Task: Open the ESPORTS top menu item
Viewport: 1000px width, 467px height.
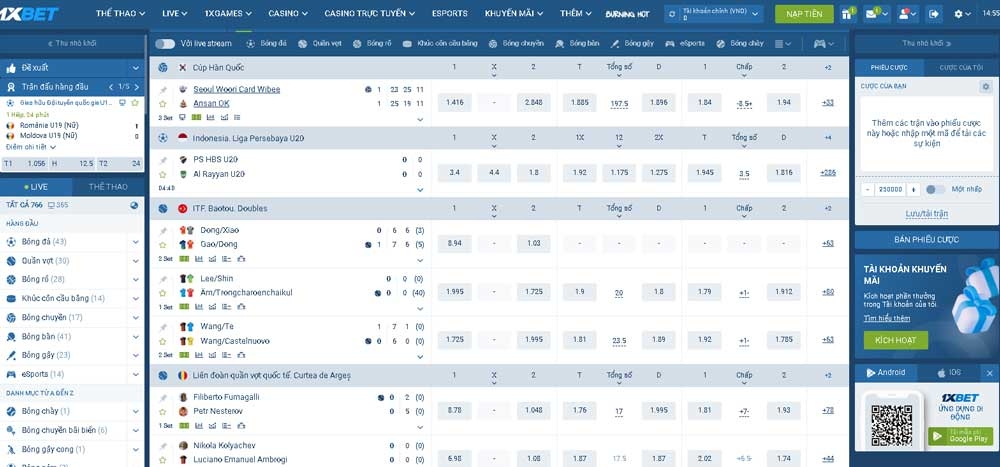Action: pyautogui.click(x=450, y=13)
